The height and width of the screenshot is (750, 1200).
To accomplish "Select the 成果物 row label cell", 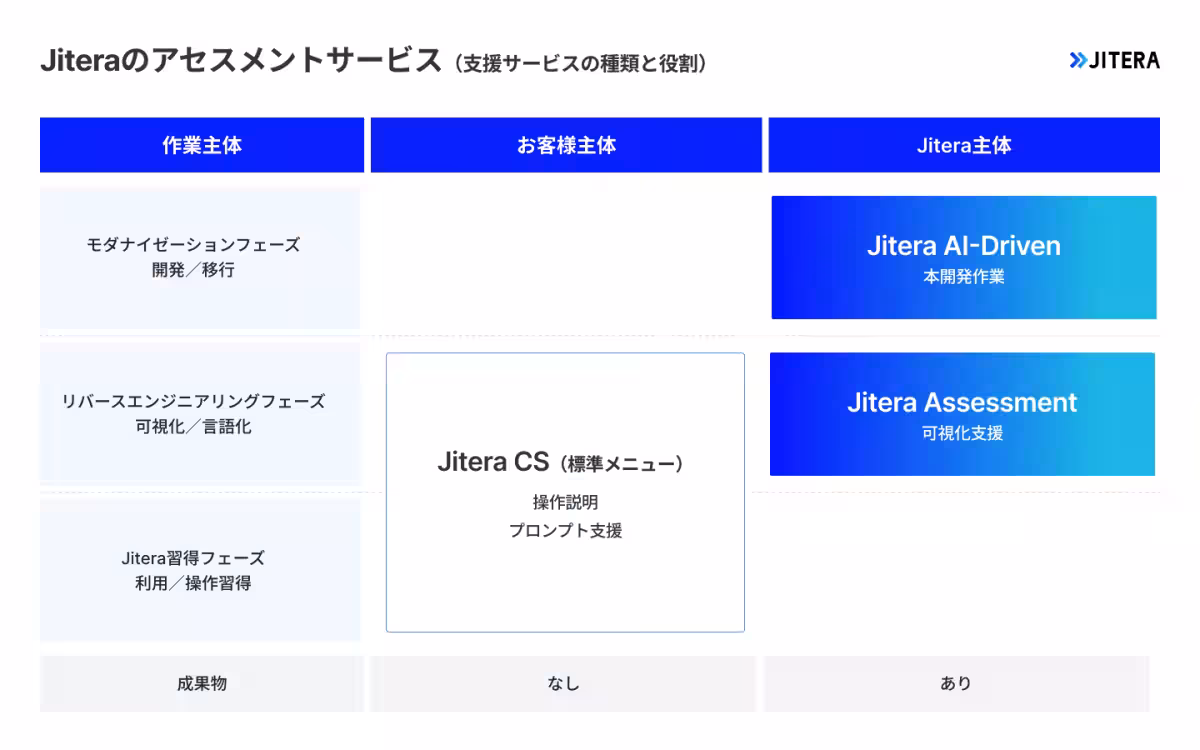I will coord(202,684).
